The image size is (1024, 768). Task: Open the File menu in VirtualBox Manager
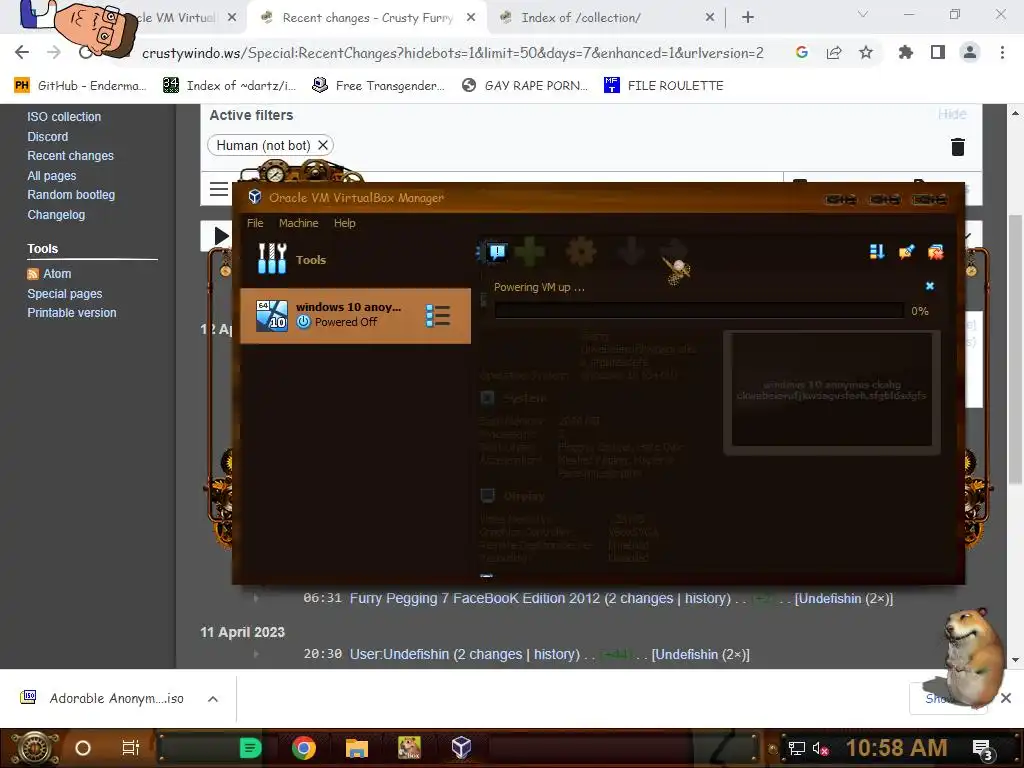coord(255,223)
